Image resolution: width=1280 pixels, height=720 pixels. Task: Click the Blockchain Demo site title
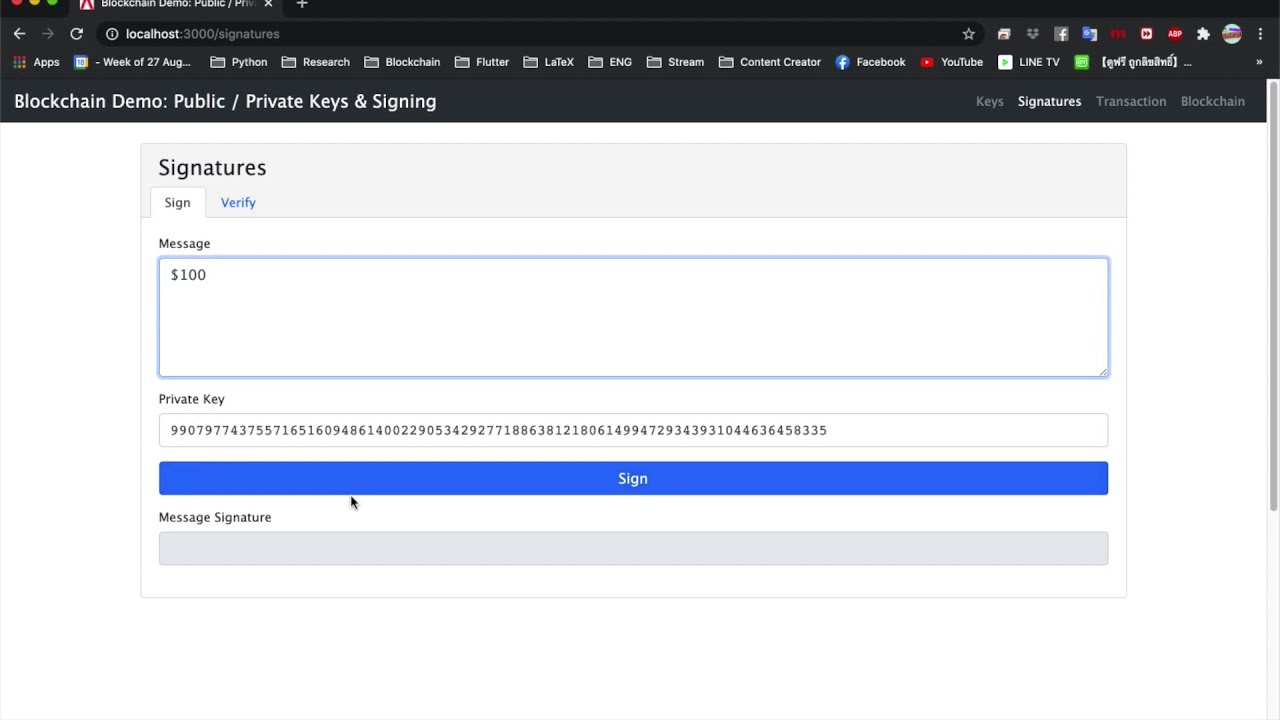[x=225, y=101]
